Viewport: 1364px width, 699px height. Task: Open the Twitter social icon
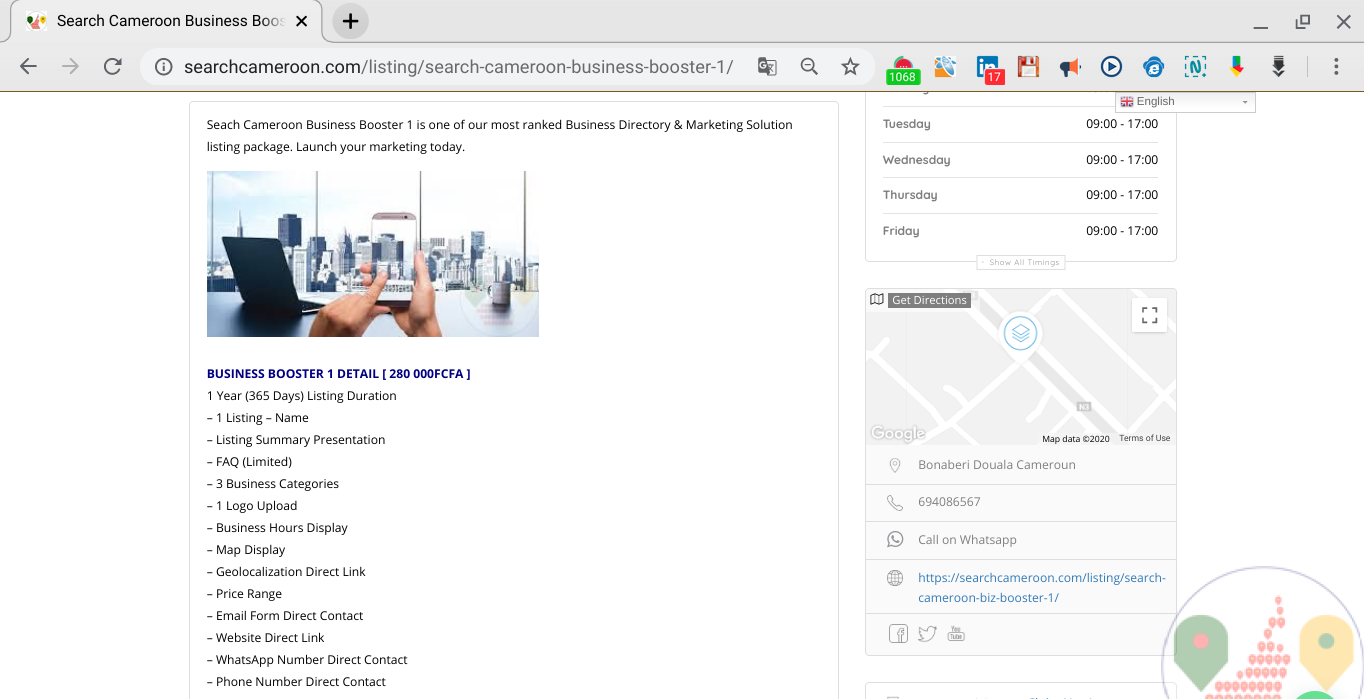tap(927, 634)
